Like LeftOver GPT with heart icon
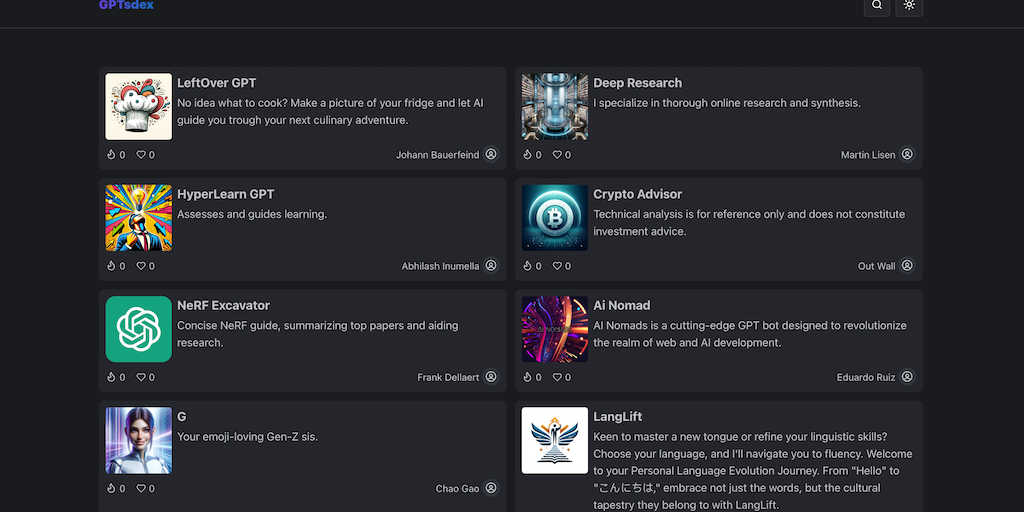The width and height of the screenshot is (1024, 512). [x=140, y=155]
